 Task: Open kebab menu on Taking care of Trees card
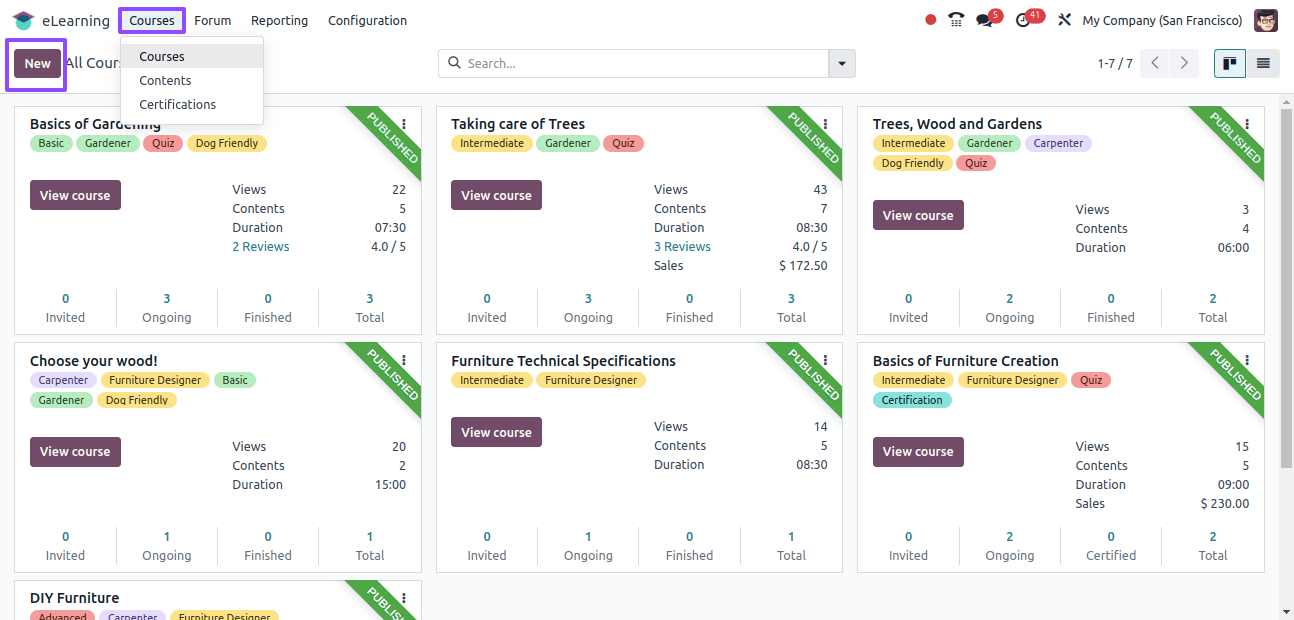825,124
